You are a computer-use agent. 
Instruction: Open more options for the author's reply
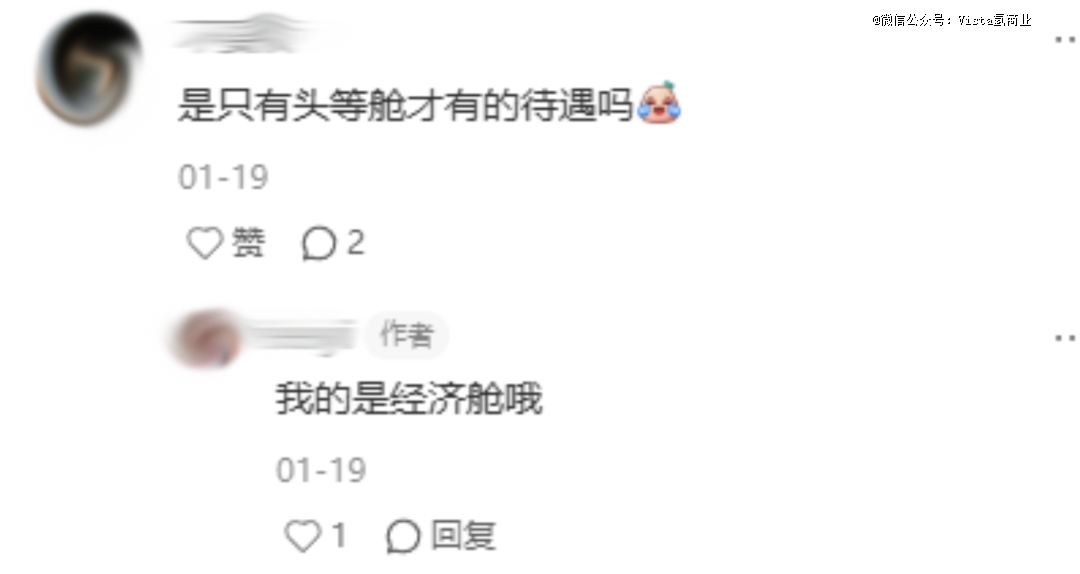tap(1066, 338)
